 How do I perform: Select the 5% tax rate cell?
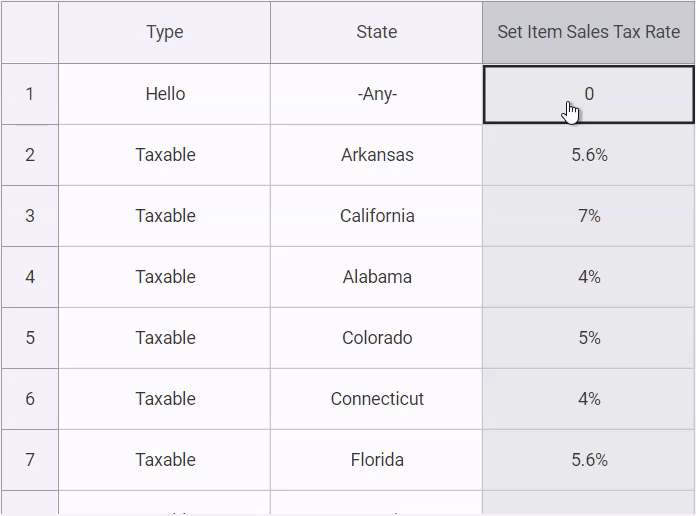pos(588,338)
